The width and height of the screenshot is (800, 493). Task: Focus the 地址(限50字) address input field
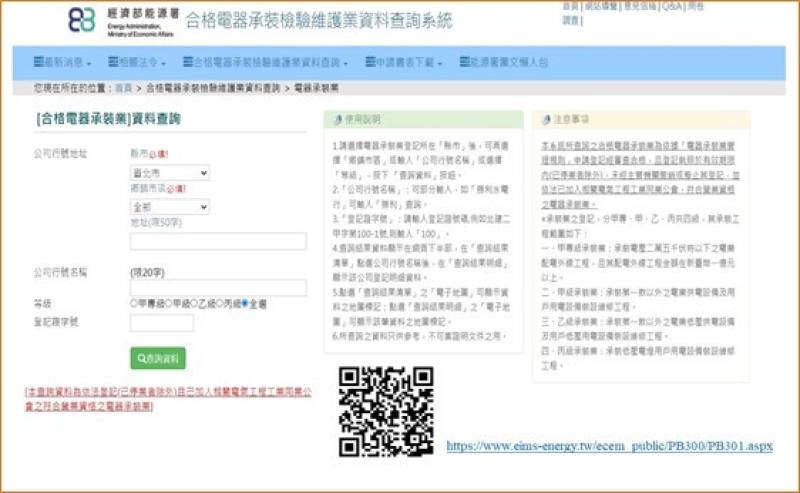[x=218, y=241]
